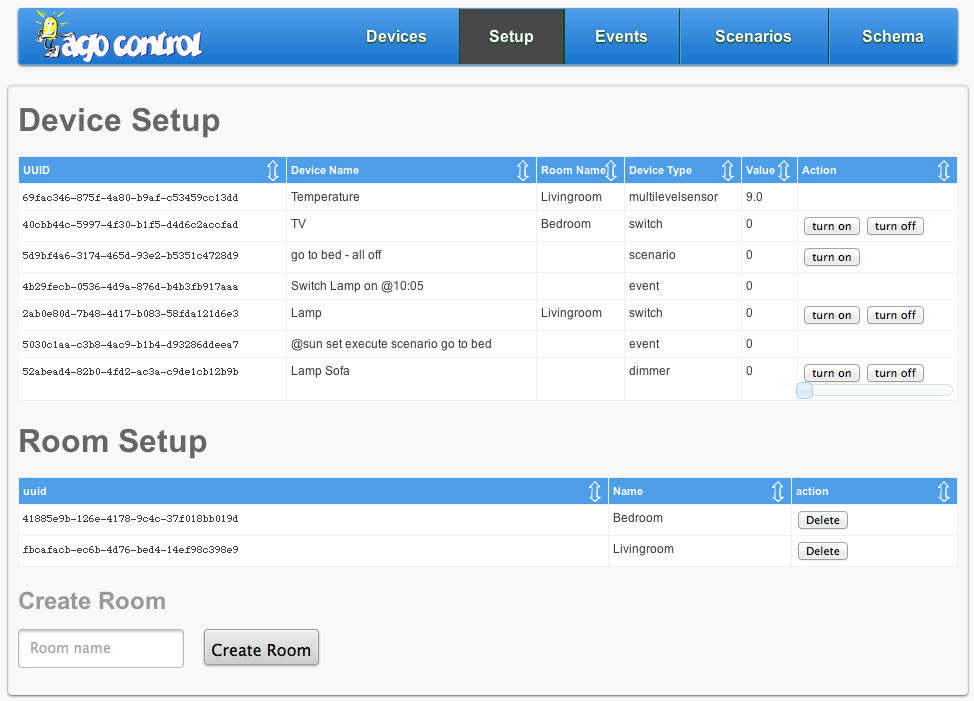Viewport: 974px width, 701px height.
Task: Sort devices by Value arrow
Action: coord(784,170)
